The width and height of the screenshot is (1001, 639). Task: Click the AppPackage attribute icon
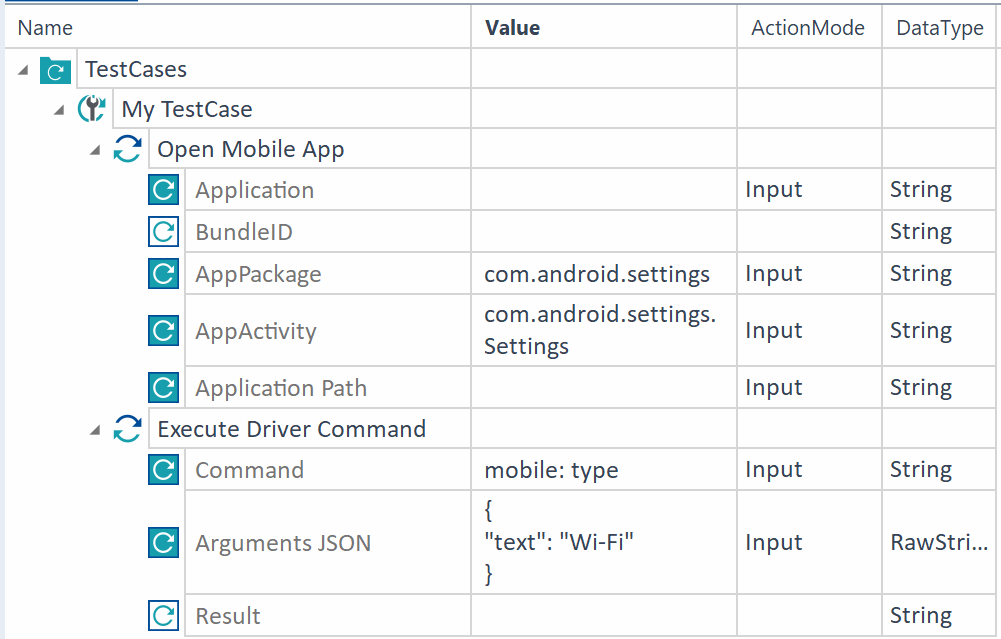(x=163, y=274)
